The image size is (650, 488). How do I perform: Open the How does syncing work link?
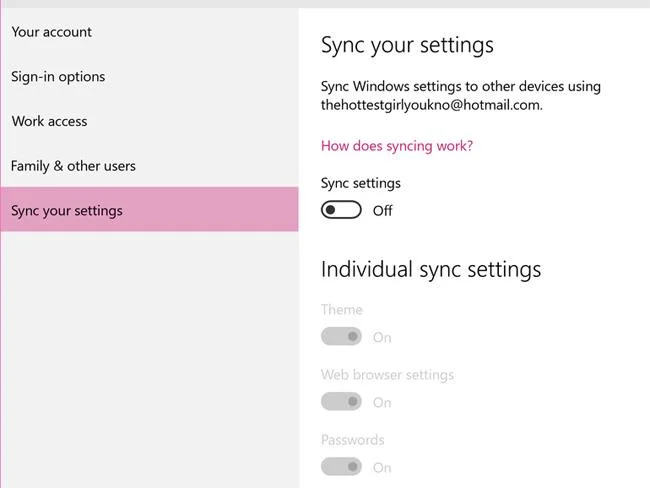[x=397, y=146]
